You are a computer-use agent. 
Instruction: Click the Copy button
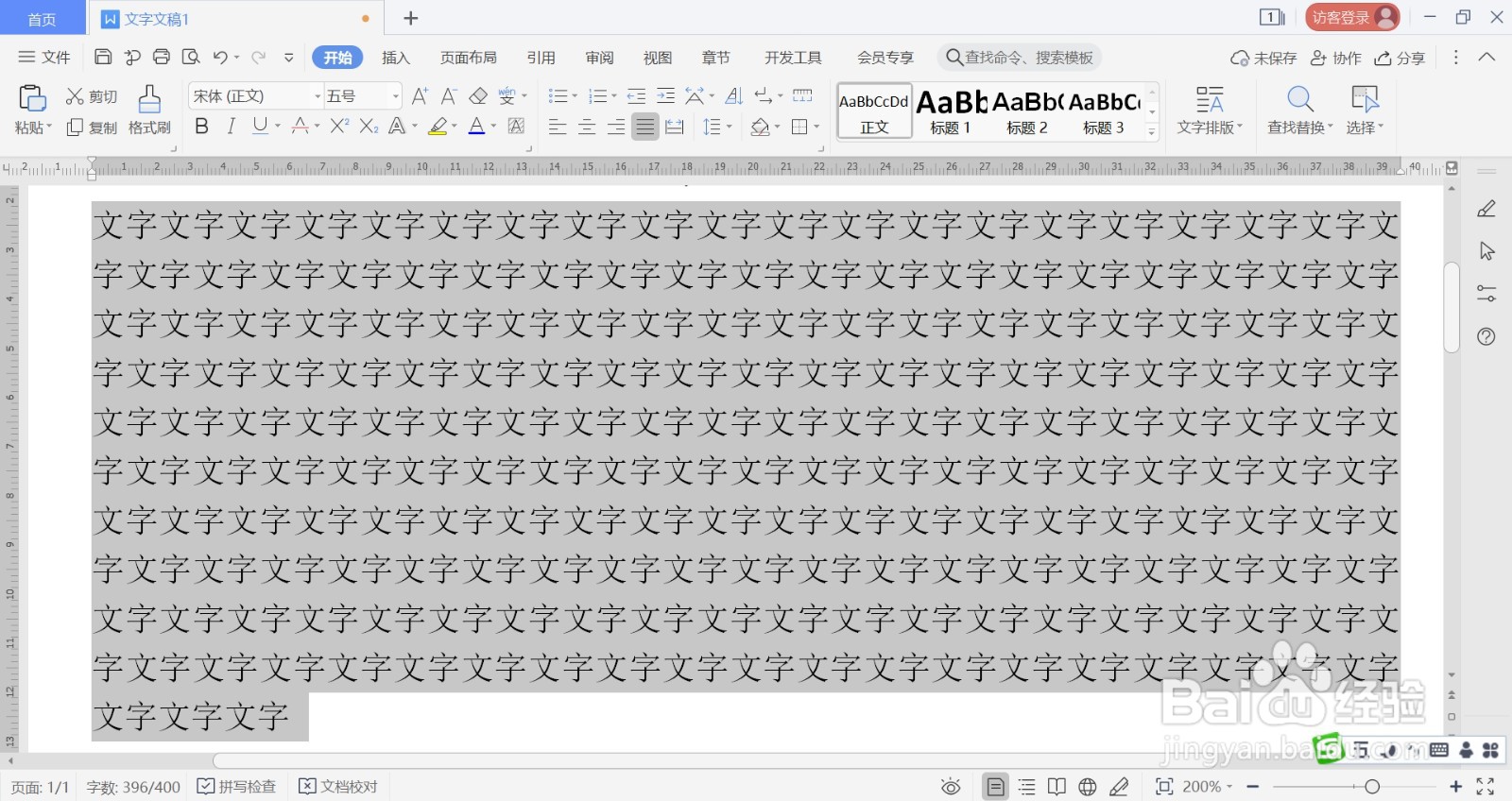(x=92, y=128)
